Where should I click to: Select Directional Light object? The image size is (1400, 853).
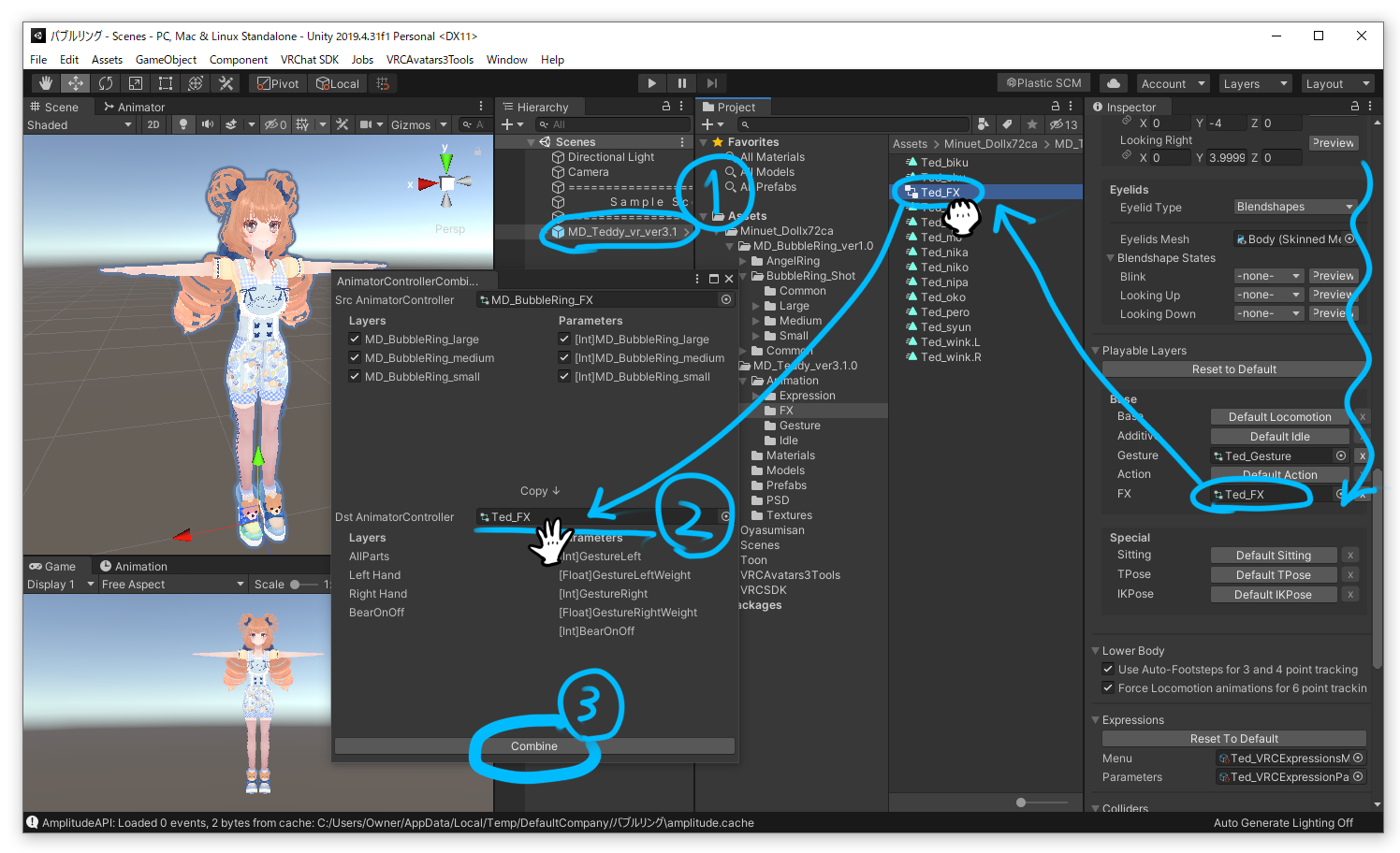pos(610,157)
